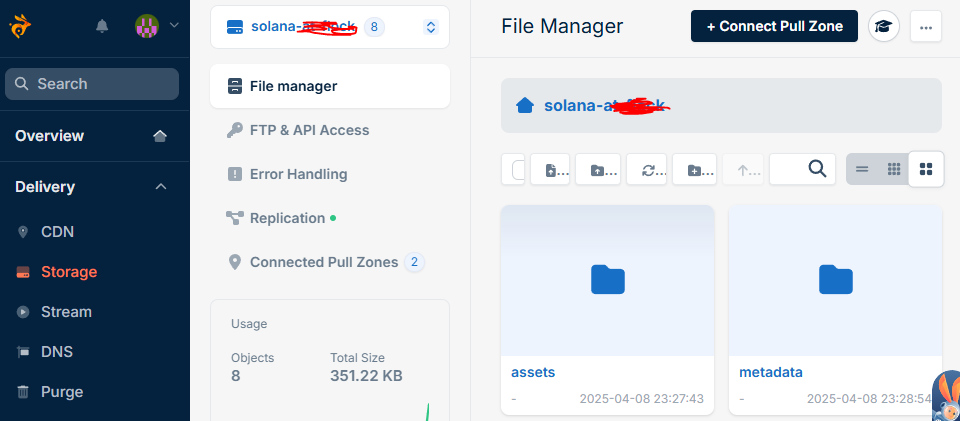Open the storage zone selector dropdown
960x421 pixels.
(x=330, y=27)
